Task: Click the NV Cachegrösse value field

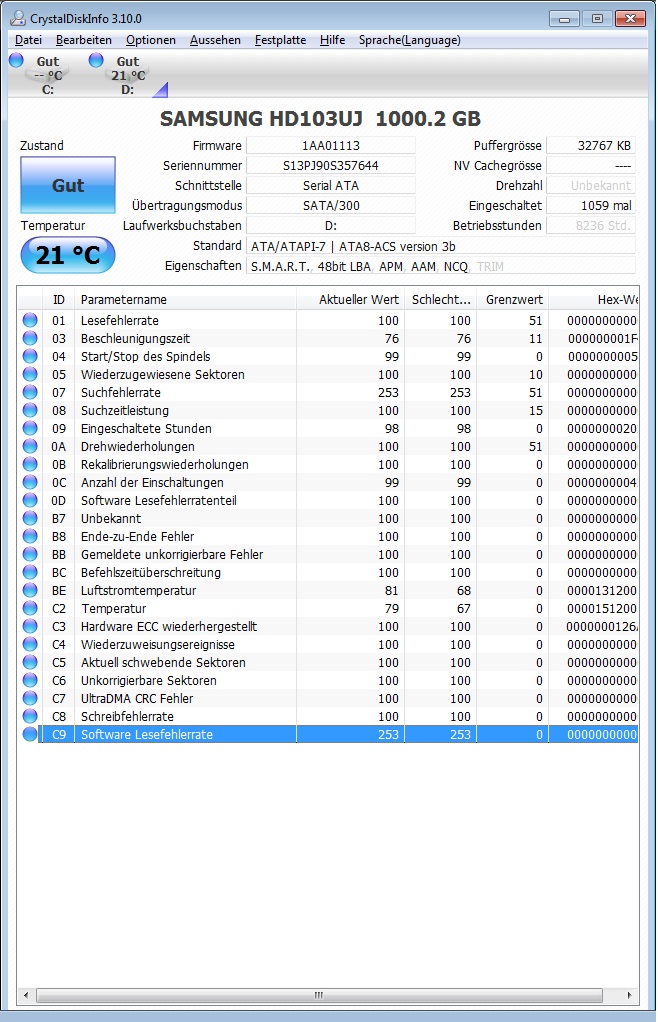Action: click(591, 166)
